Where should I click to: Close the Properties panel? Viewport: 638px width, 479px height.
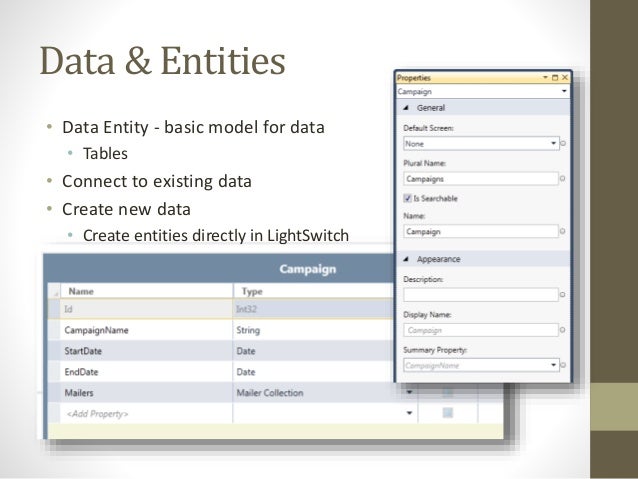[564, 76]
